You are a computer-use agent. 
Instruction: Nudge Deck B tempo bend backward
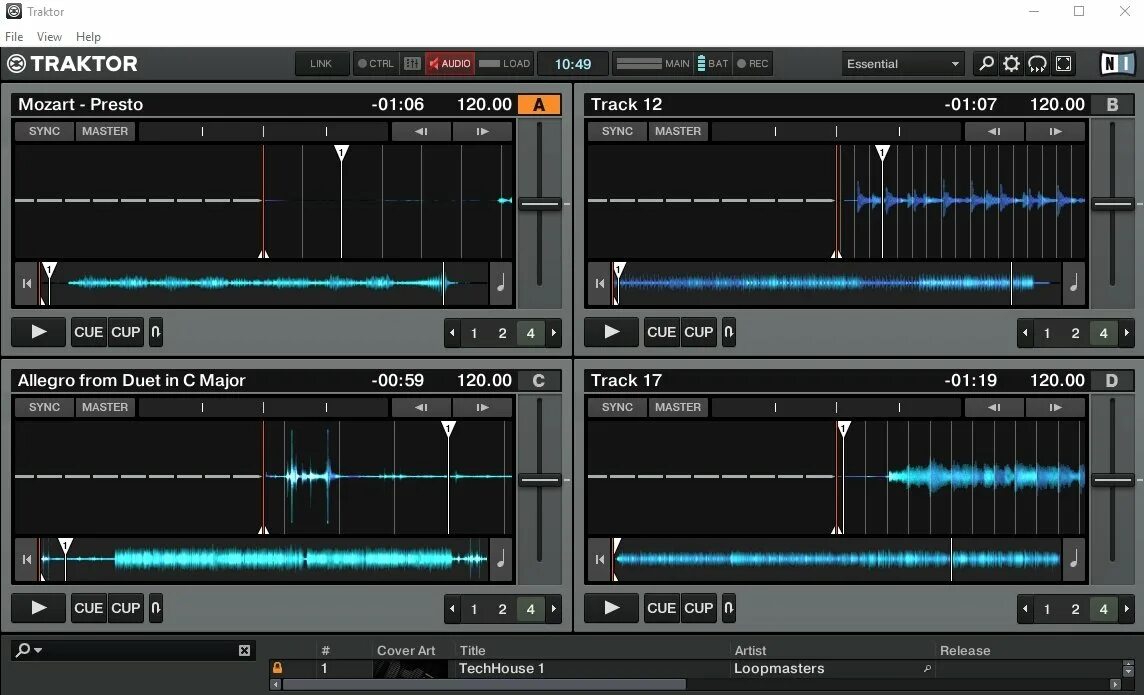[x=994, y=132]
